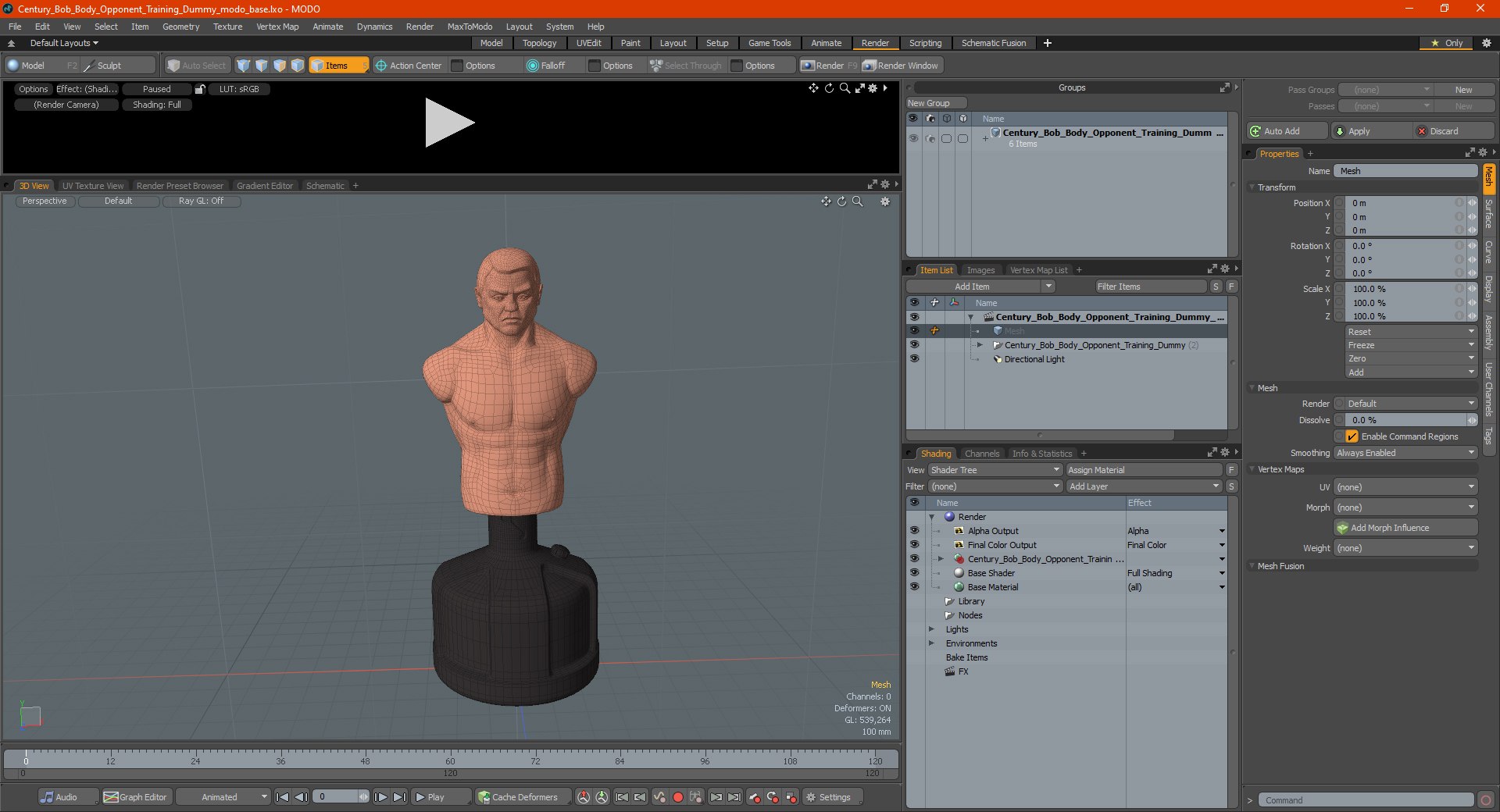Viewport: 1500px width, 812px height.
Task: Toggle visibility eye of Alpha Output layer
Action: point(914,531)
